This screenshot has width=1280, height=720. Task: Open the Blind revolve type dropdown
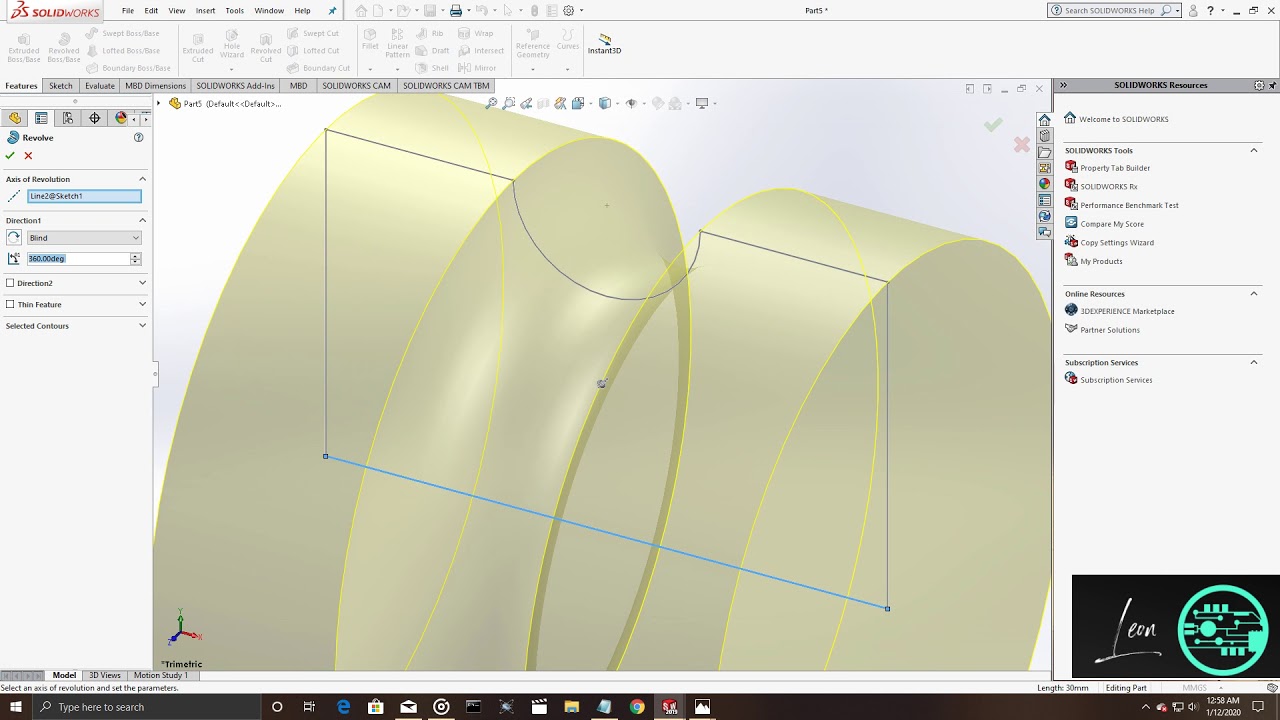tap(84, 238)
